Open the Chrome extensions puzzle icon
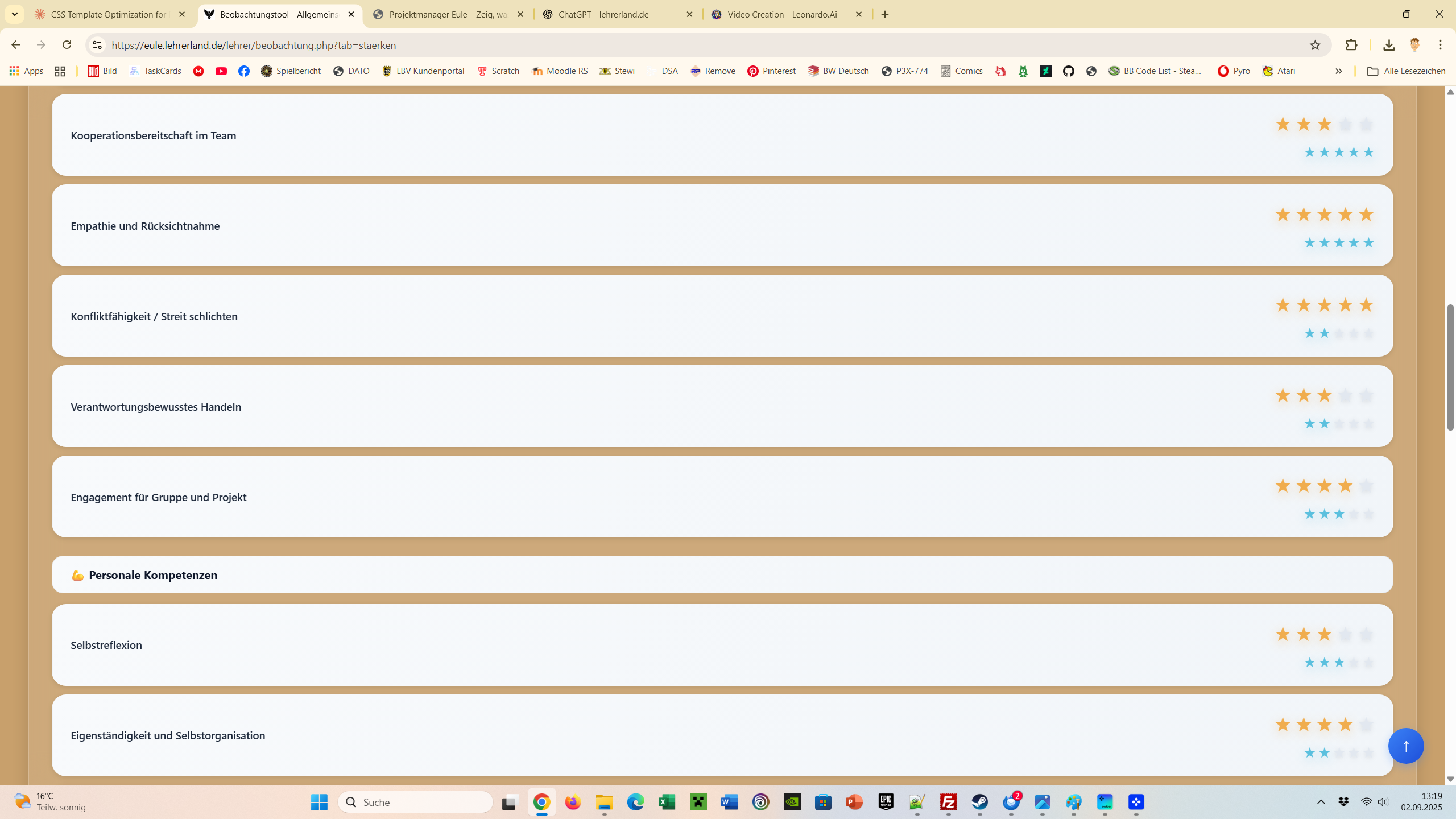 [1351, 45]
